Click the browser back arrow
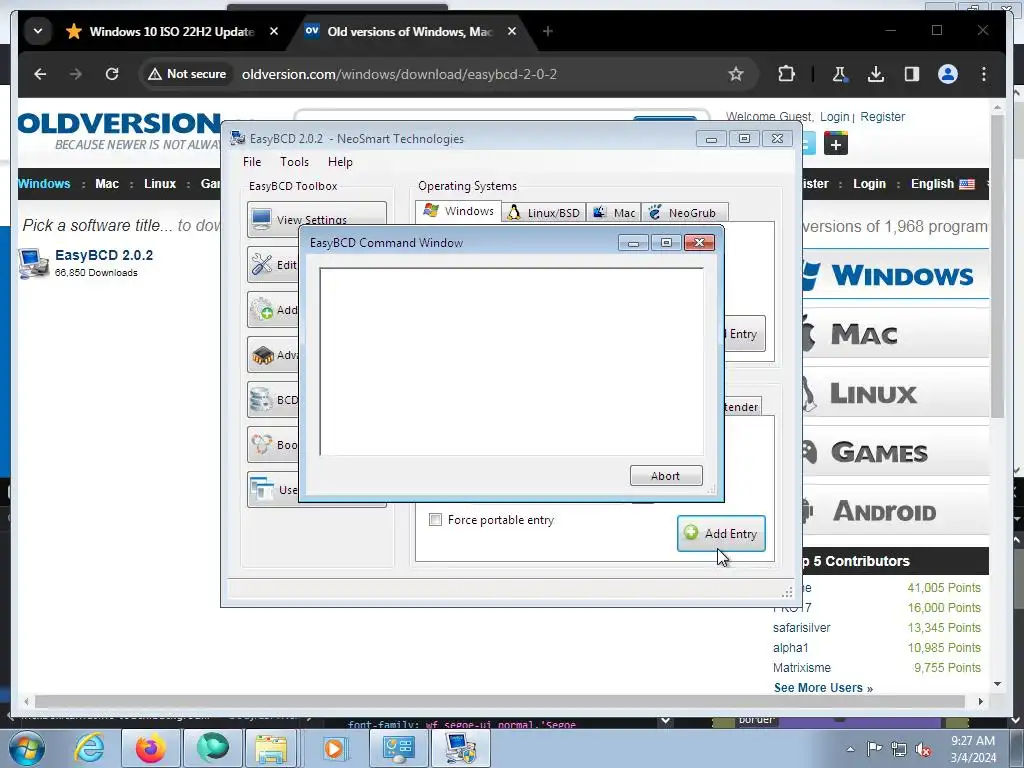The width and height of the screenshot is (1024, 768). click(40, 74)
